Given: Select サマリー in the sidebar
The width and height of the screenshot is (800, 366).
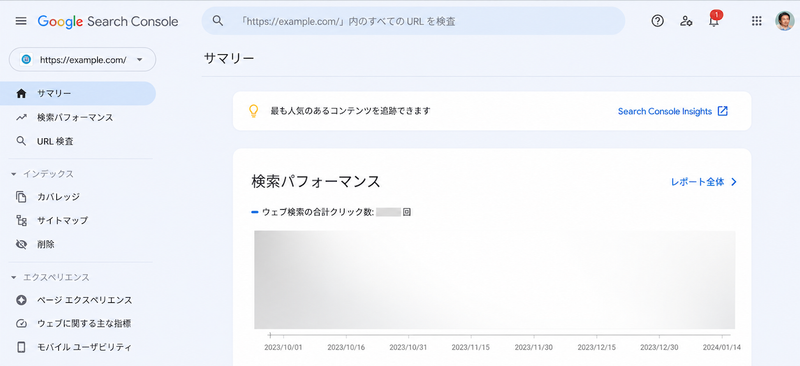Looking at the screenshot, I should click(x=78, y=93).
